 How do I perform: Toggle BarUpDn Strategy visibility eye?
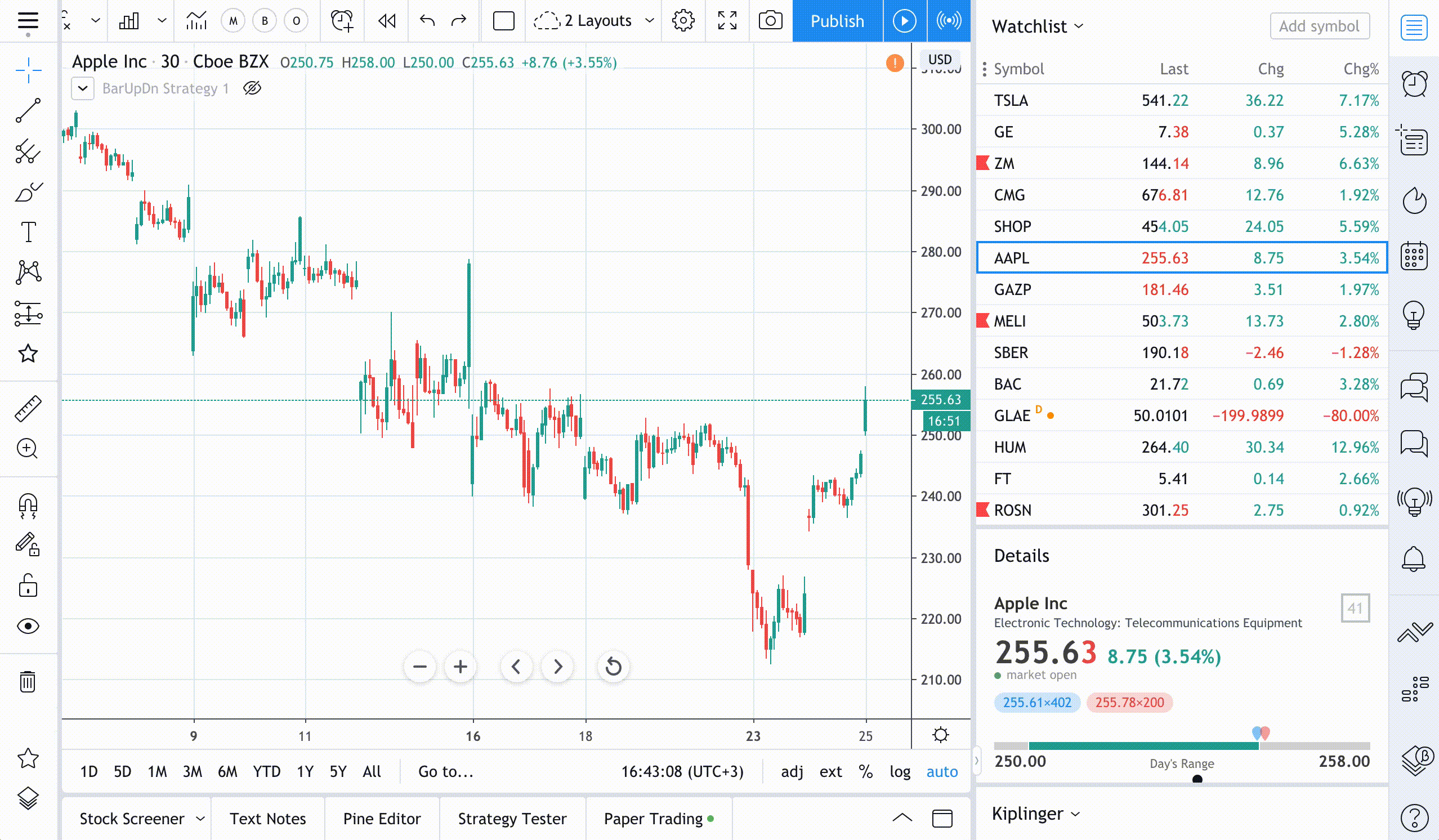(252, 88)
